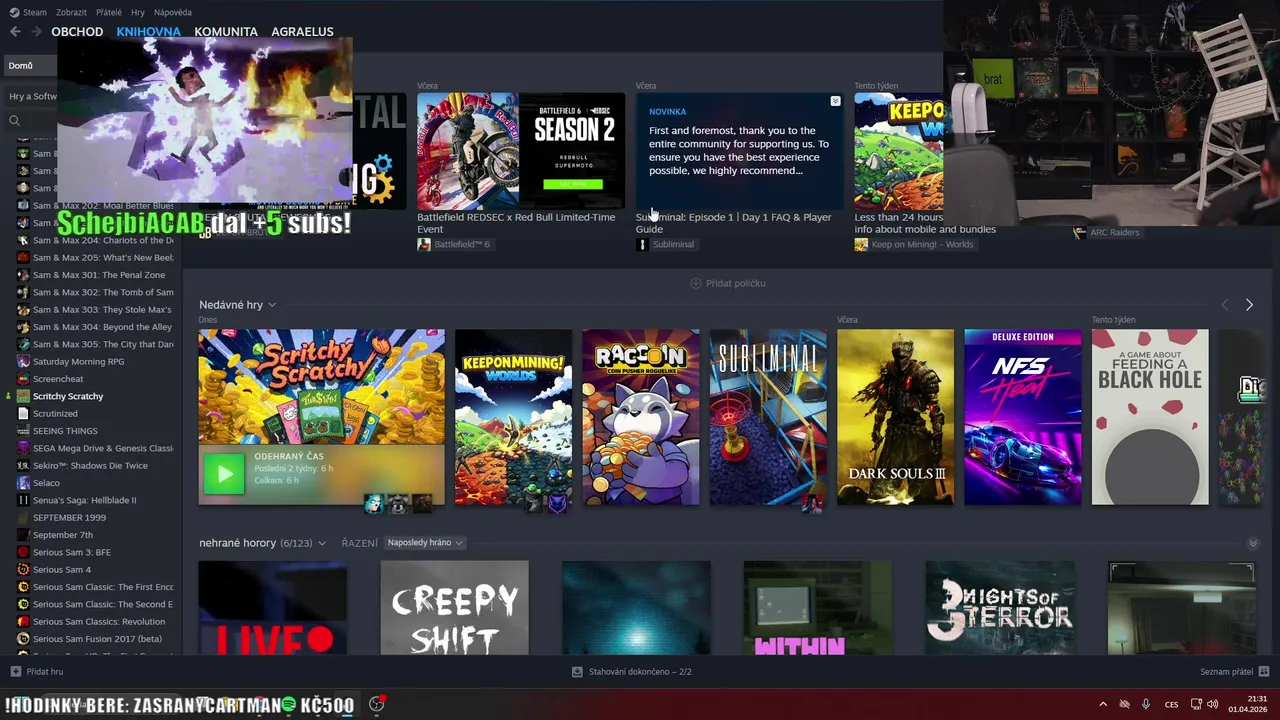Open the Seznam přátel friends icon
The width and height of the screenshot is (1280, 720).
coord(1263,672)
